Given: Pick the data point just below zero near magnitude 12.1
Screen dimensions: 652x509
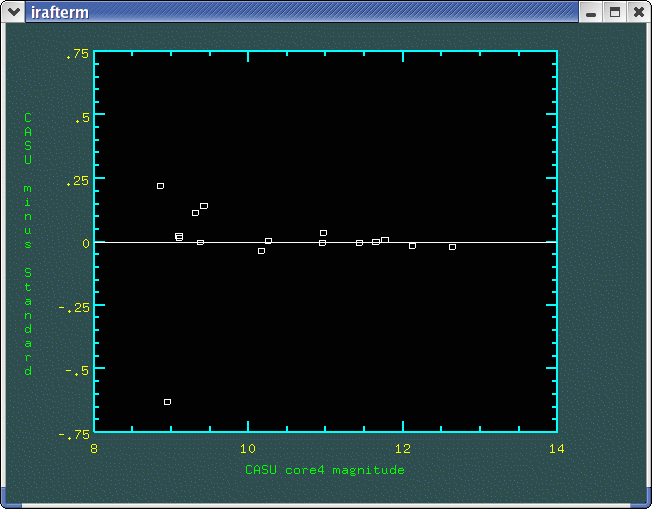Looking at the screenshot, I should (x=412, y=245).
